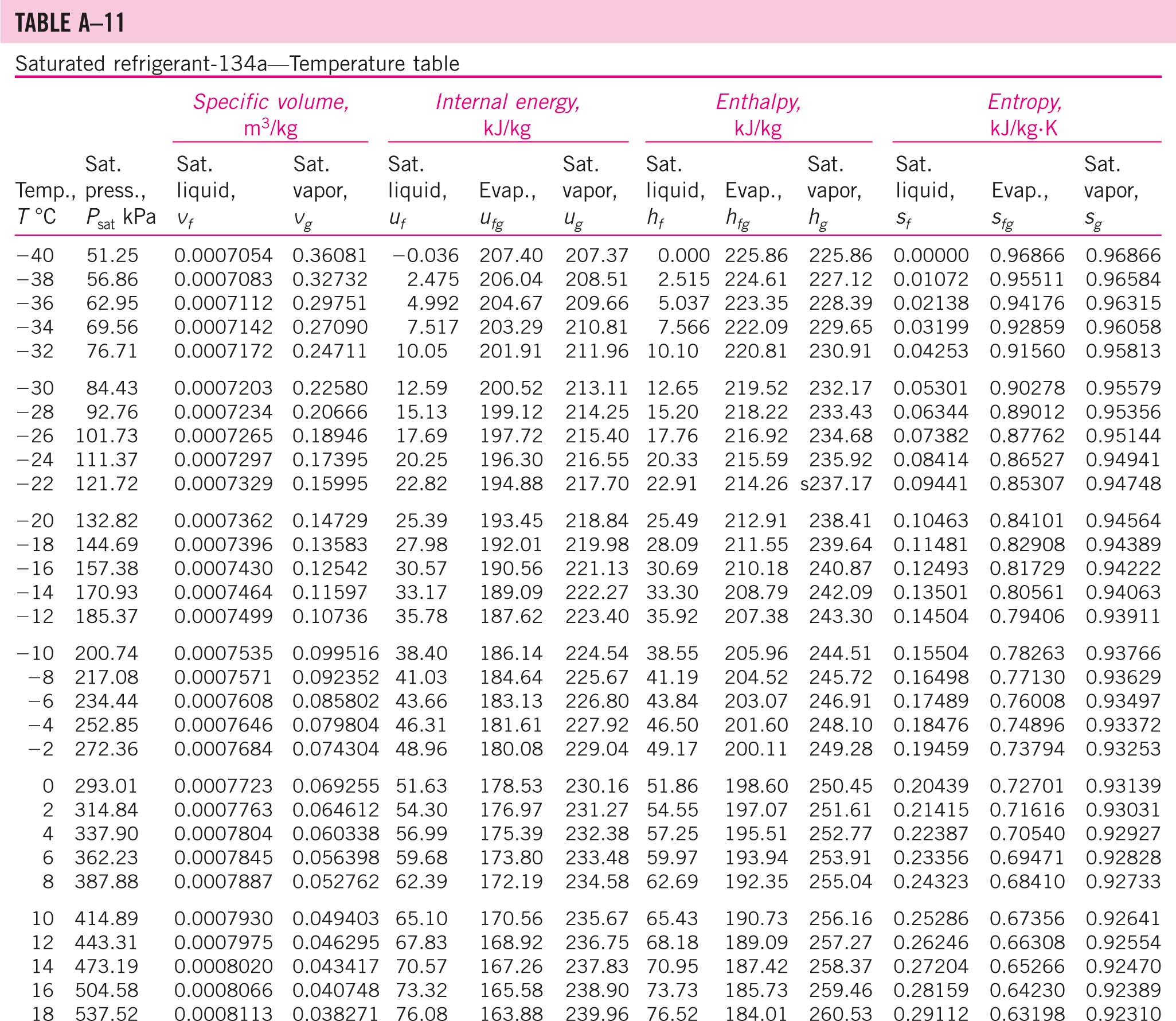1176x1021 pixels.
Task: Click the entropy value 0.94941
Action: click(1123, 460)
